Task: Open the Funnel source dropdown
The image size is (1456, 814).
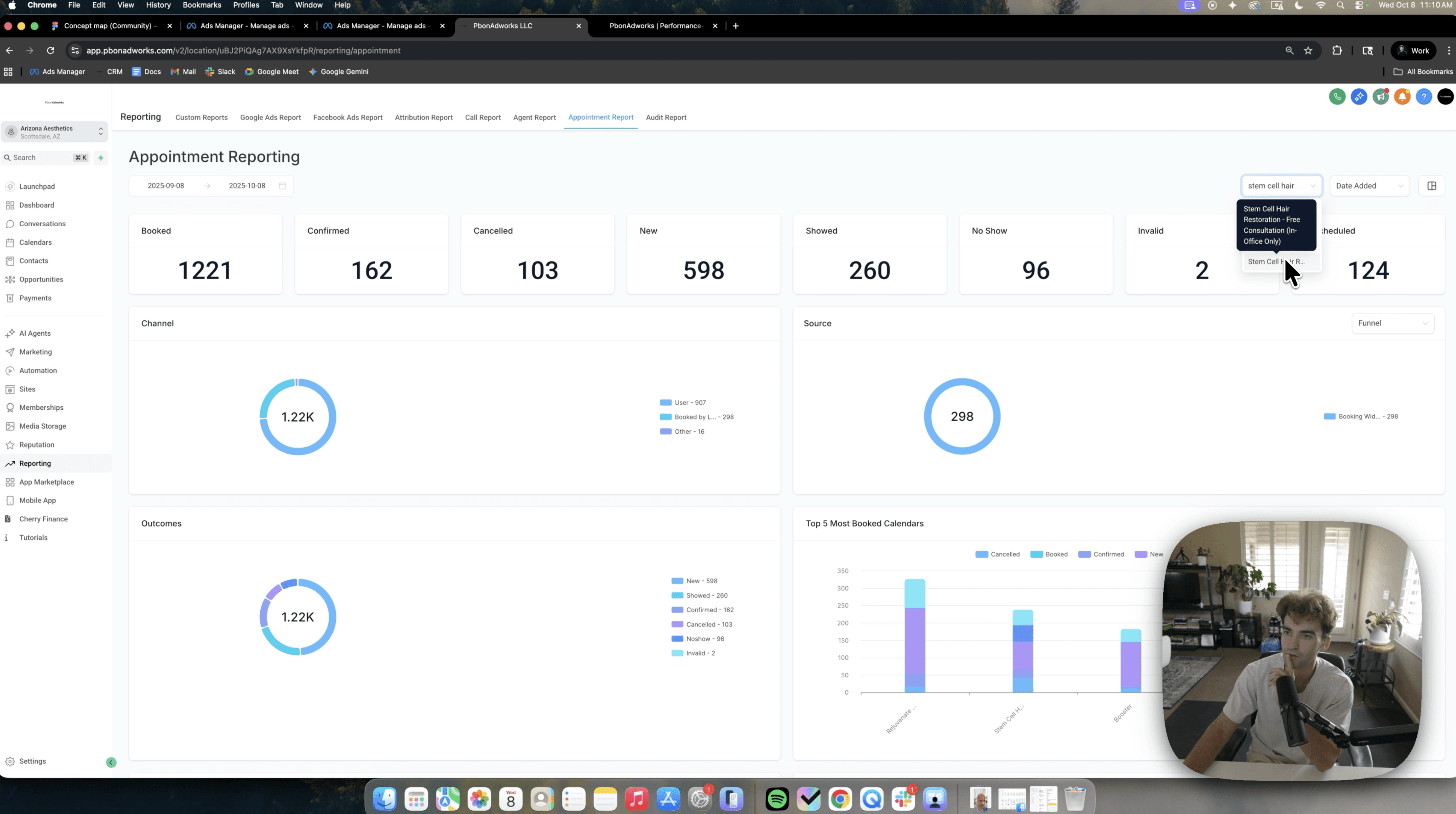Action: 1392,323
